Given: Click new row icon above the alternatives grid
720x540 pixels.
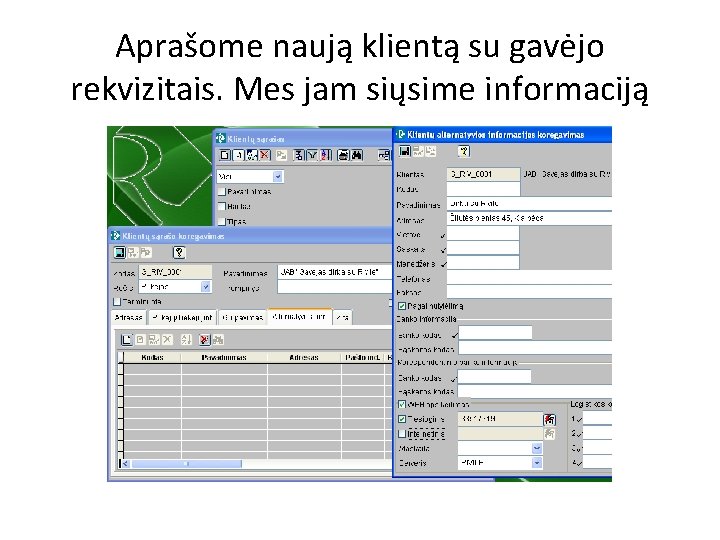Looking at the screenshot, I should (x=126, y=339).
